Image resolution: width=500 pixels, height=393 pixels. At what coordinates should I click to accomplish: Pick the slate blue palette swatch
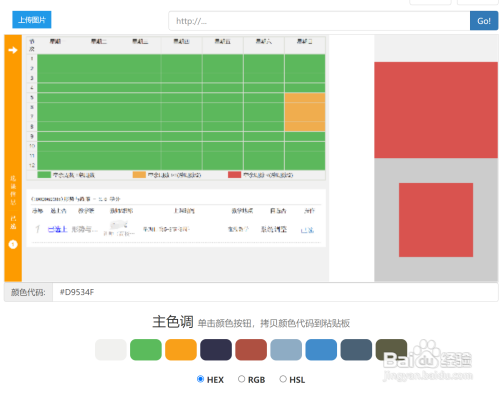356,350
